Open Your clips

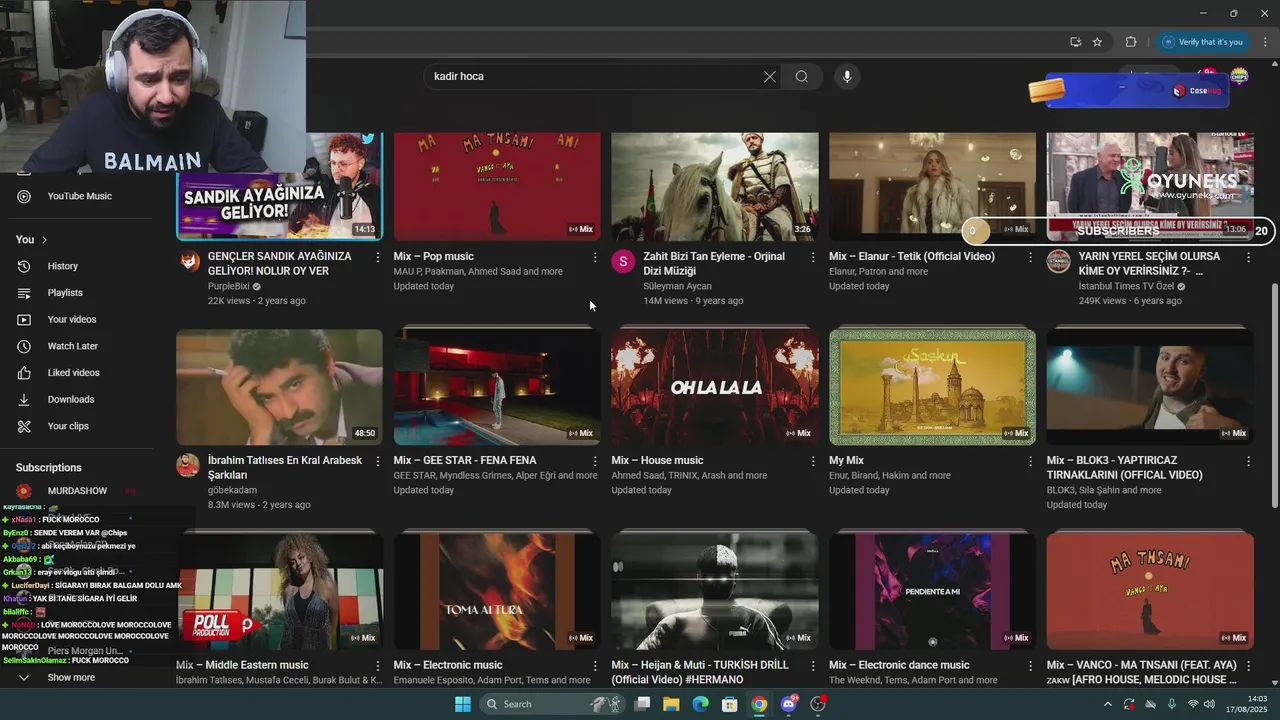point(68,426)
